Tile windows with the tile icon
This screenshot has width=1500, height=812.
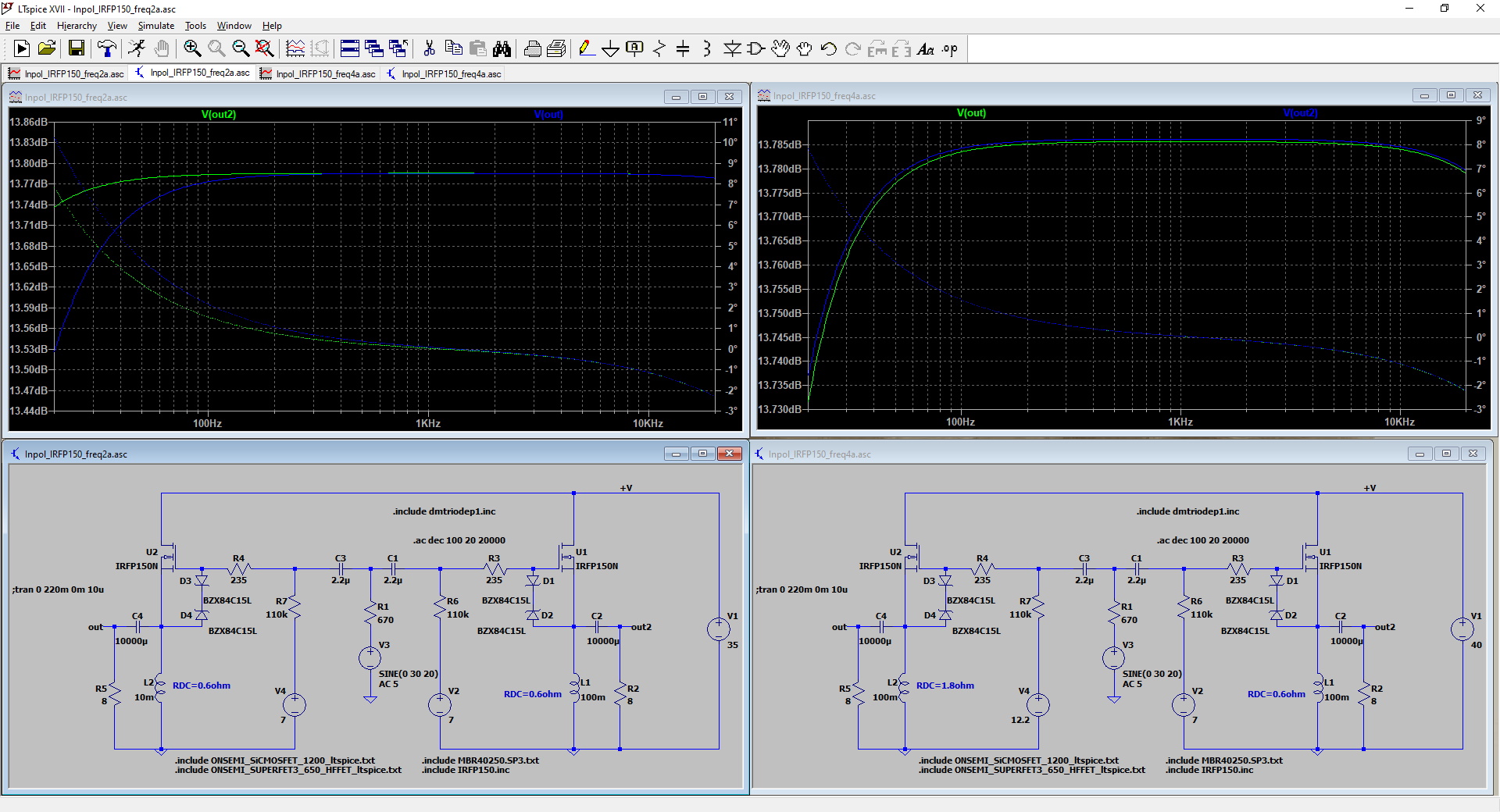click(350, 49)
